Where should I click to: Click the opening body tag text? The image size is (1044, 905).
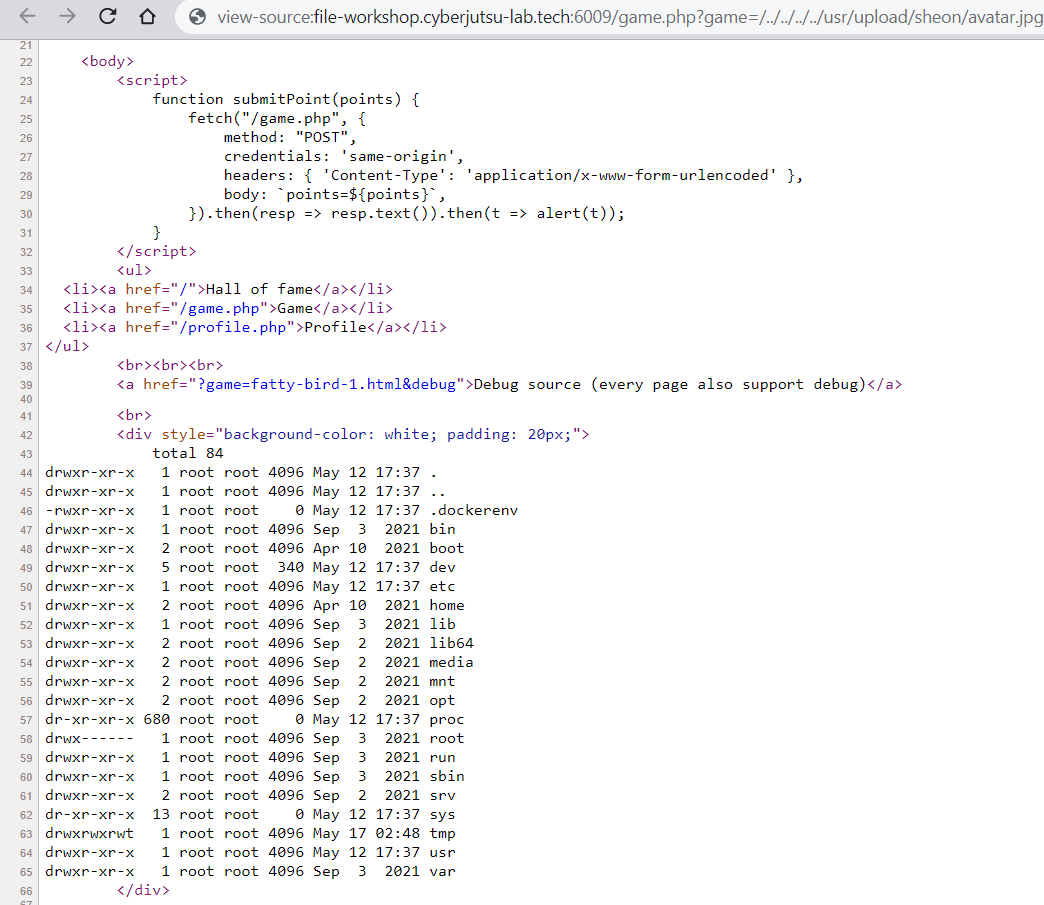tap(107, 61)
